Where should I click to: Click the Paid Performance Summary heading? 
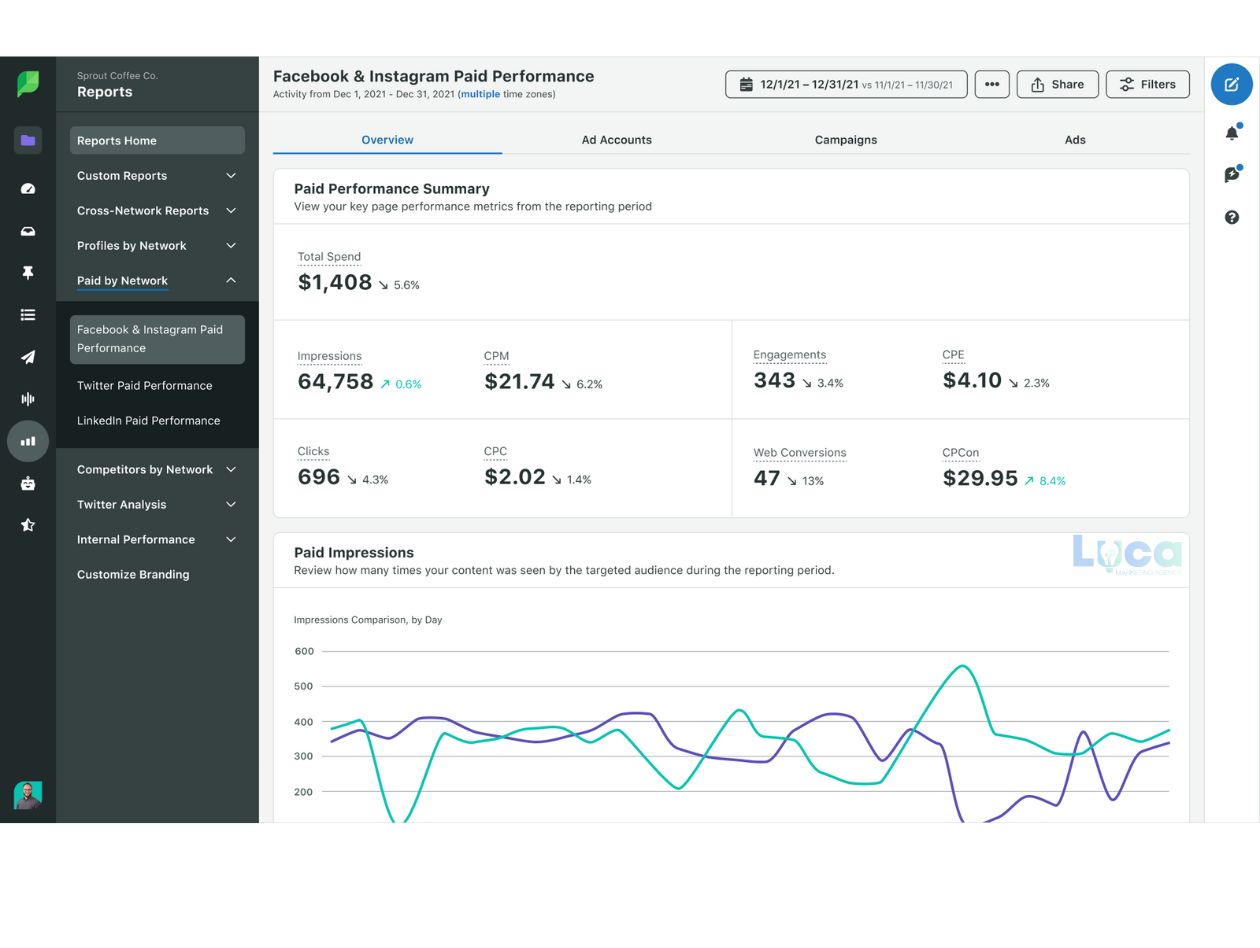(392, 189)
